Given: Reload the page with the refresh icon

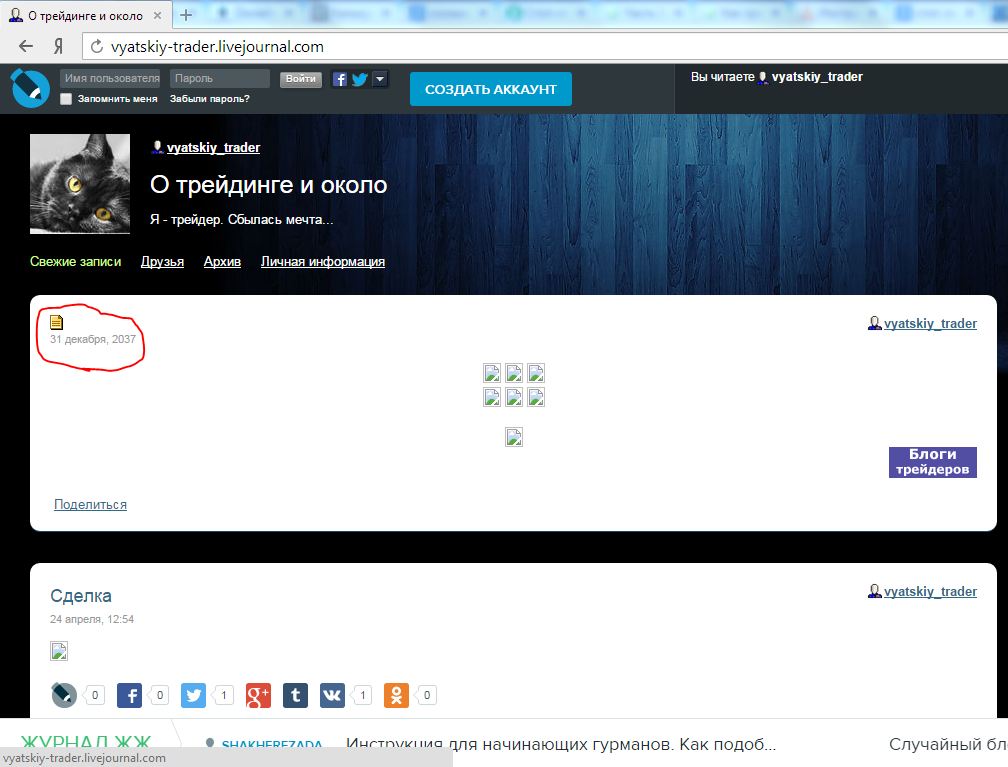Looking at the screenshot, I should tap(96, 46).
